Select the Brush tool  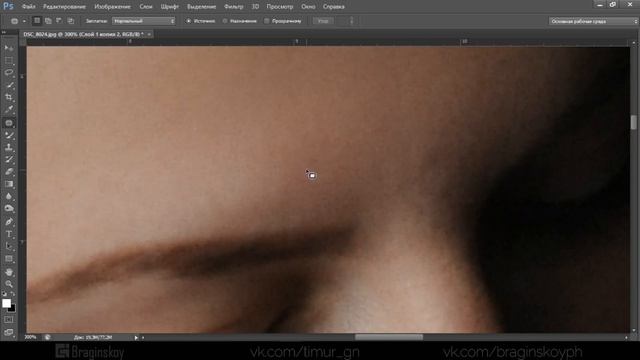(9, 135)
